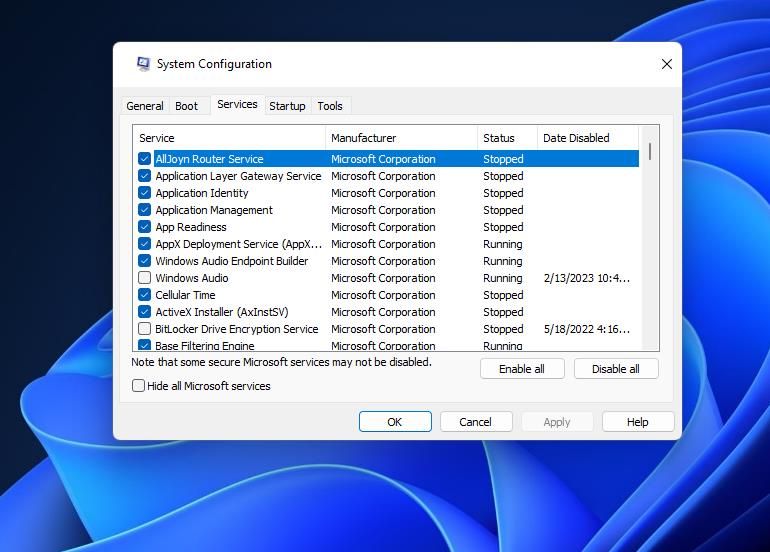This screenshot has height=552, width=770.
Task: Click the Cancel button
Action: point(476,422)
